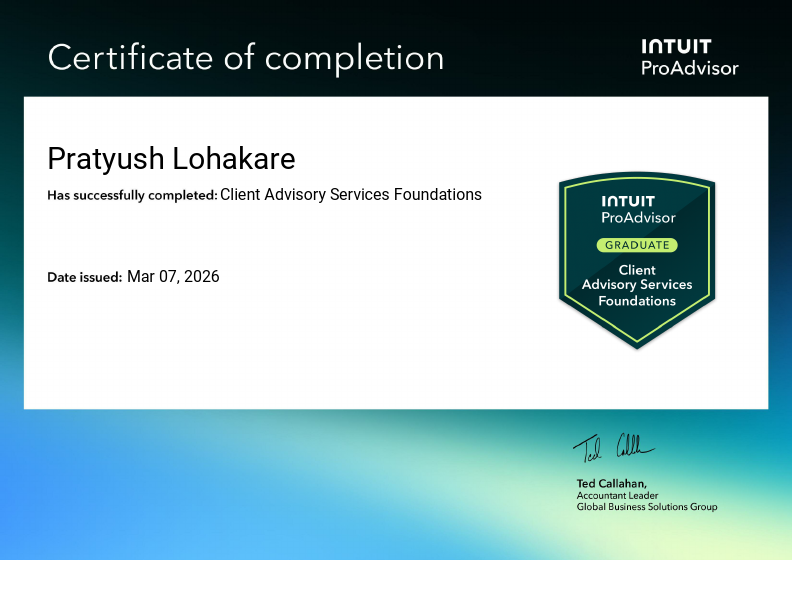The image size is (792, 612).
Task: Click 'Global Business Solutions Group' text
Action: 647,506
